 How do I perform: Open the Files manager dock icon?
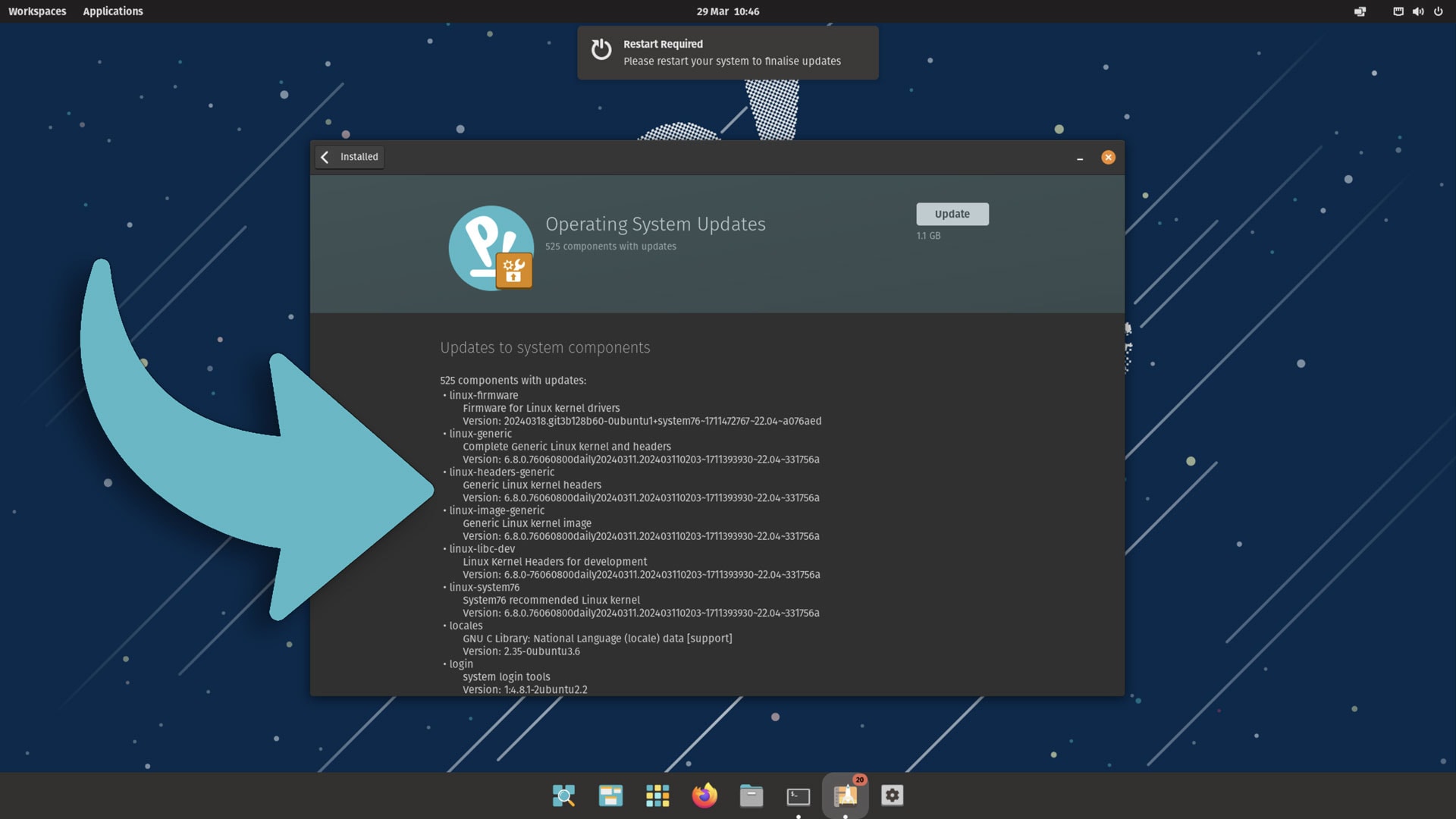coord(752,795)
